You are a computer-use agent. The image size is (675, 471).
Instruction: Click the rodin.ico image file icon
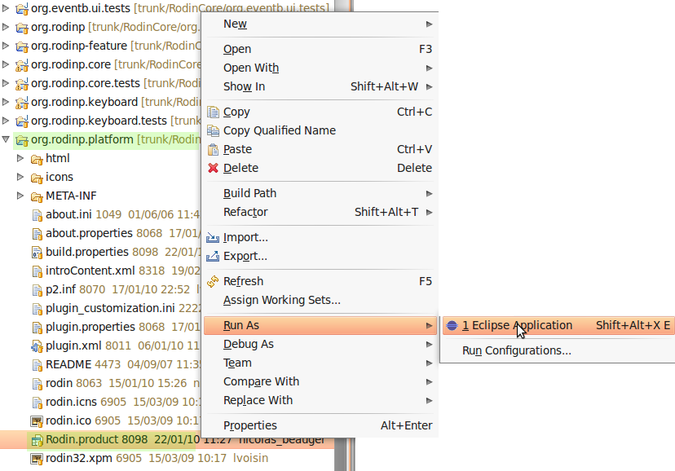pyautogui.click(x=37, y=421)
